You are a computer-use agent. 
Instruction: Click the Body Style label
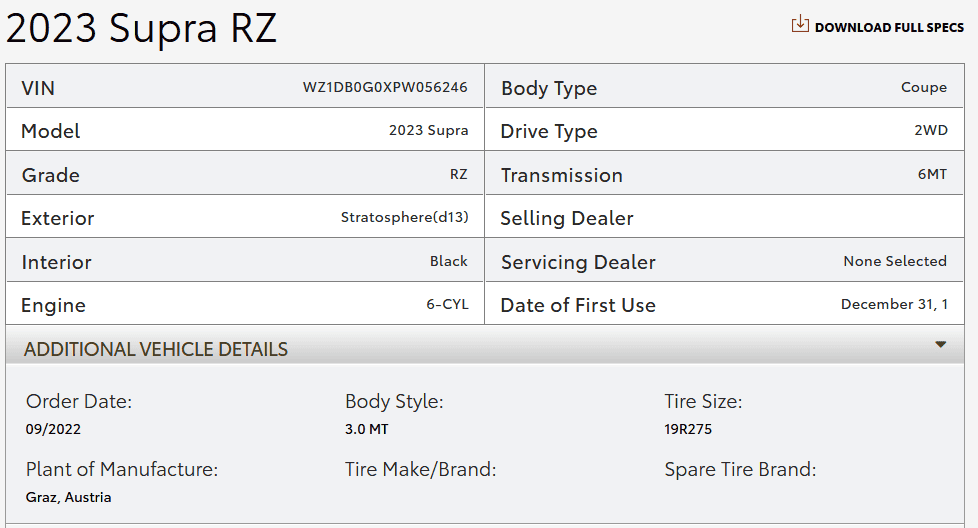coord(394,401)
